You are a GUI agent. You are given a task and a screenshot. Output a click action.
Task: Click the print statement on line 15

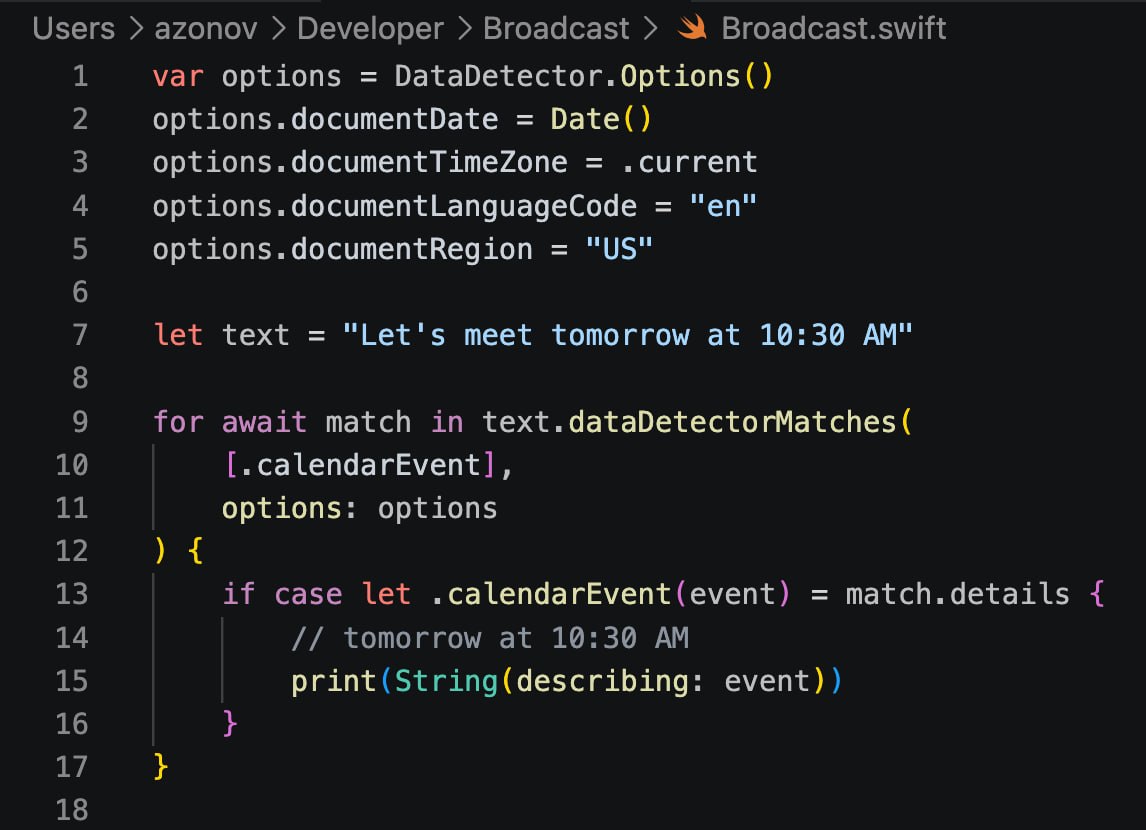[x=566, y=681]
